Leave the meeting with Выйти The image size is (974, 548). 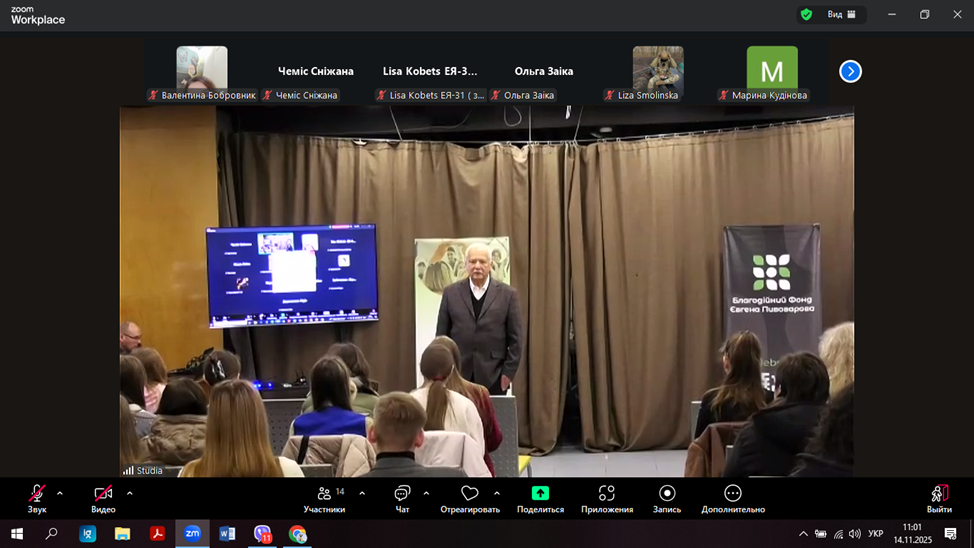point(939,497)
